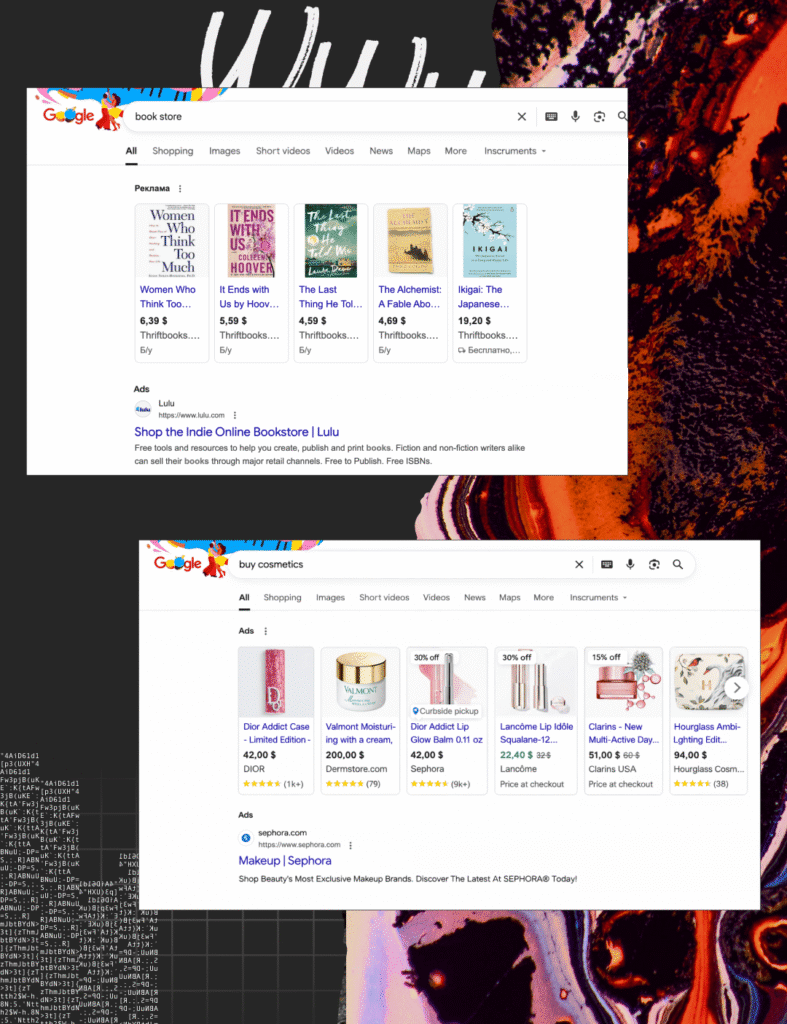
Task: Expand More tab in book store results
Action: coord(455,151)
